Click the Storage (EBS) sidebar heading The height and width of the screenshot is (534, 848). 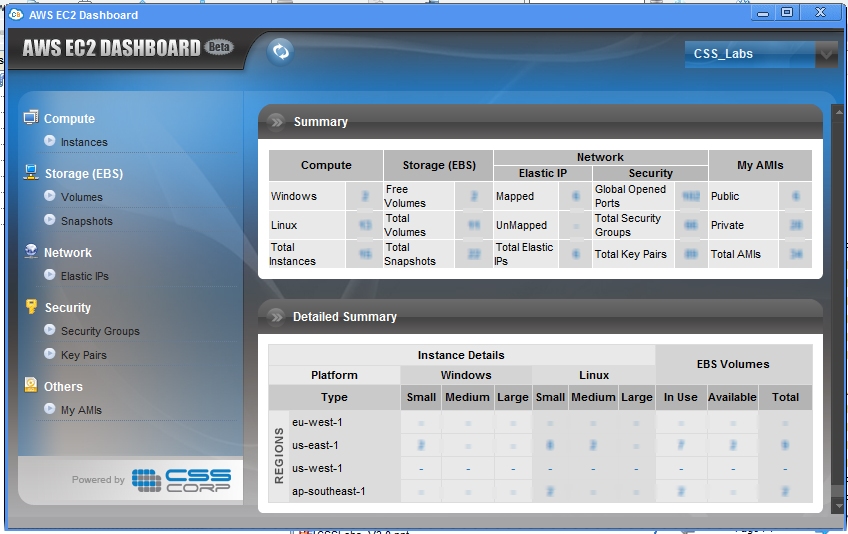[x=84, y=174]
